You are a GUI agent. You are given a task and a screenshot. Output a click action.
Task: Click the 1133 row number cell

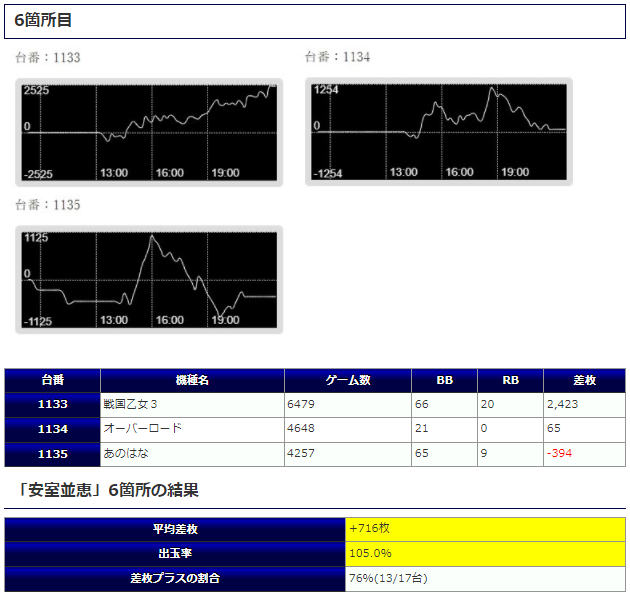(x=53, y=405)
